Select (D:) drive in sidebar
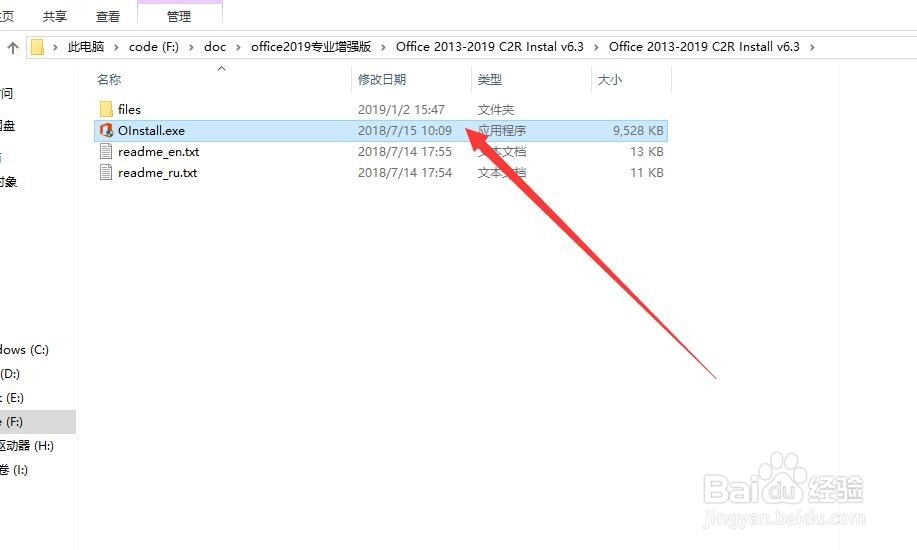Image resolution: width=917 pixels, height=550 pixels. point(10,373)
